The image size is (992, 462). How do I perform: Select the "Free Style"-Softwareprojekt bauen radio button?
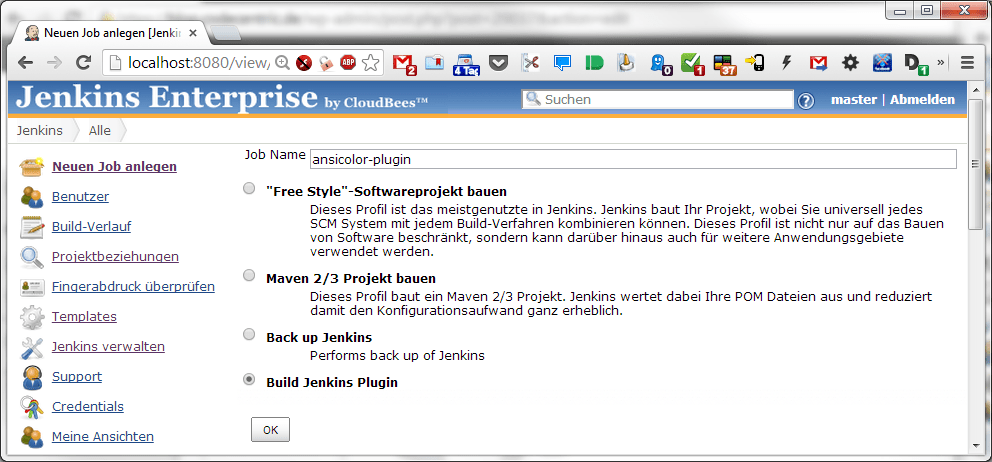click(x=249, y=188)
